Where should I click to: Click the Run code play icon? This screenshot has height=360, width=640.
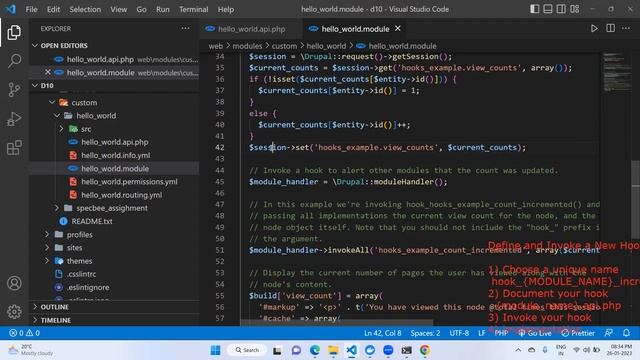point(594,29)
